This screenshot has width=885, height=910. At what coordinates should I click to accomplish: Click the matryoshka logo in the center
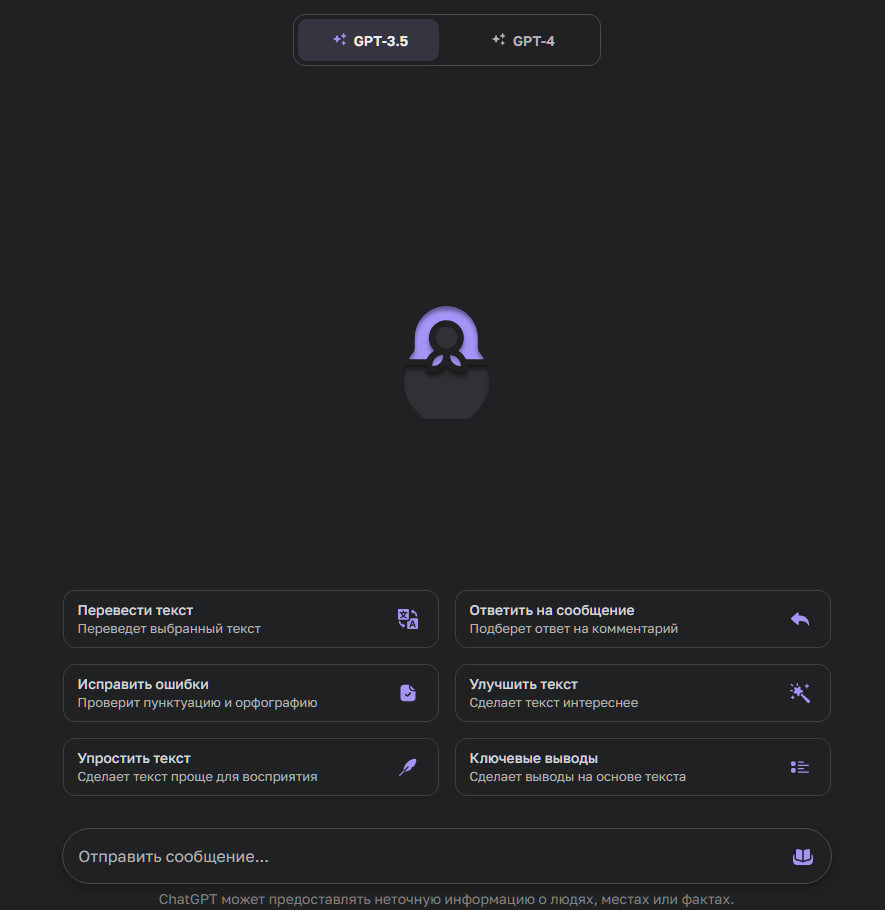[446, 362]
